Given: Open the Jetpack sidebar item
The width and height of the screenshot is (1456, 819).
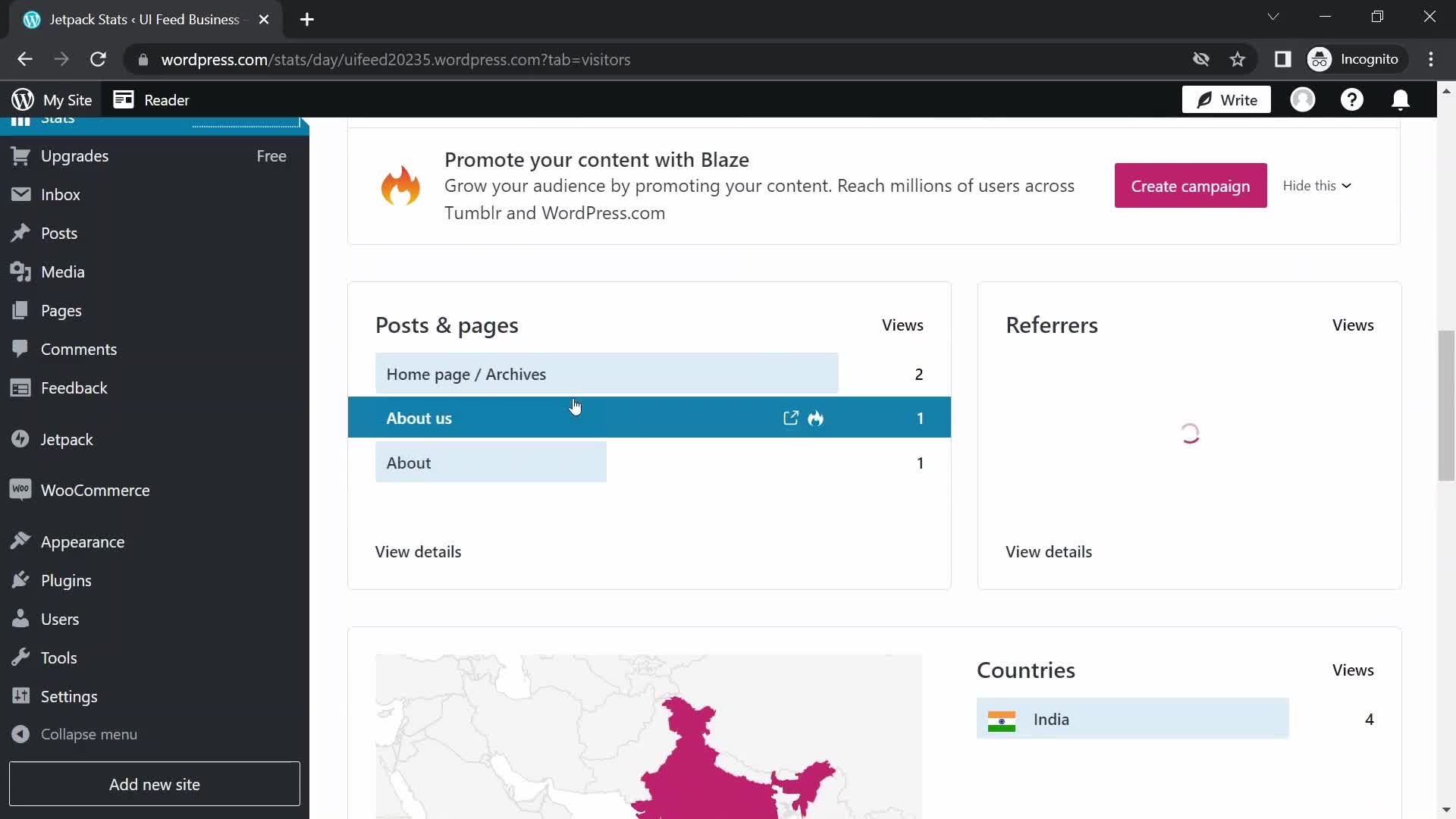Looking at the screenshot, I should (x=155, y=440).
